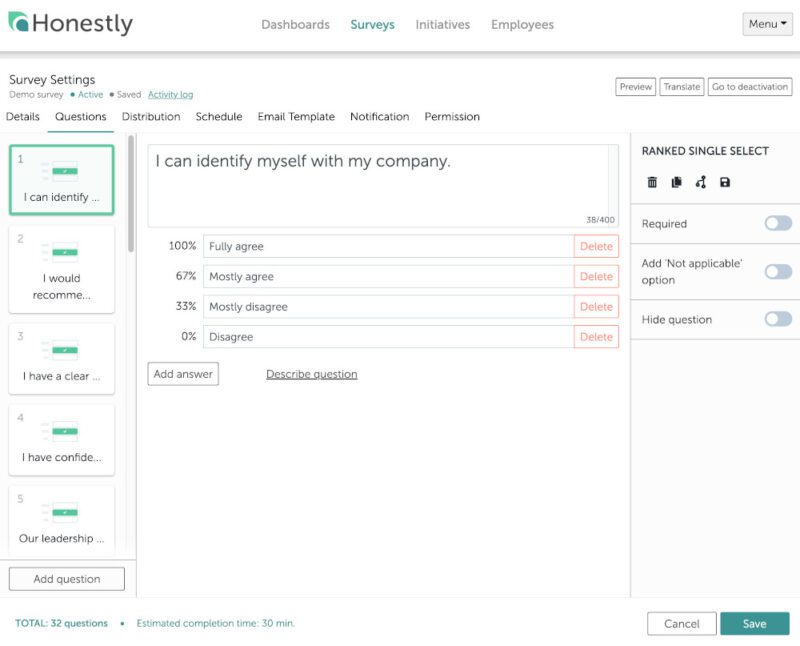800x646 pixels.
Task: Open the Email Template tab
Action: click(296, 116)
